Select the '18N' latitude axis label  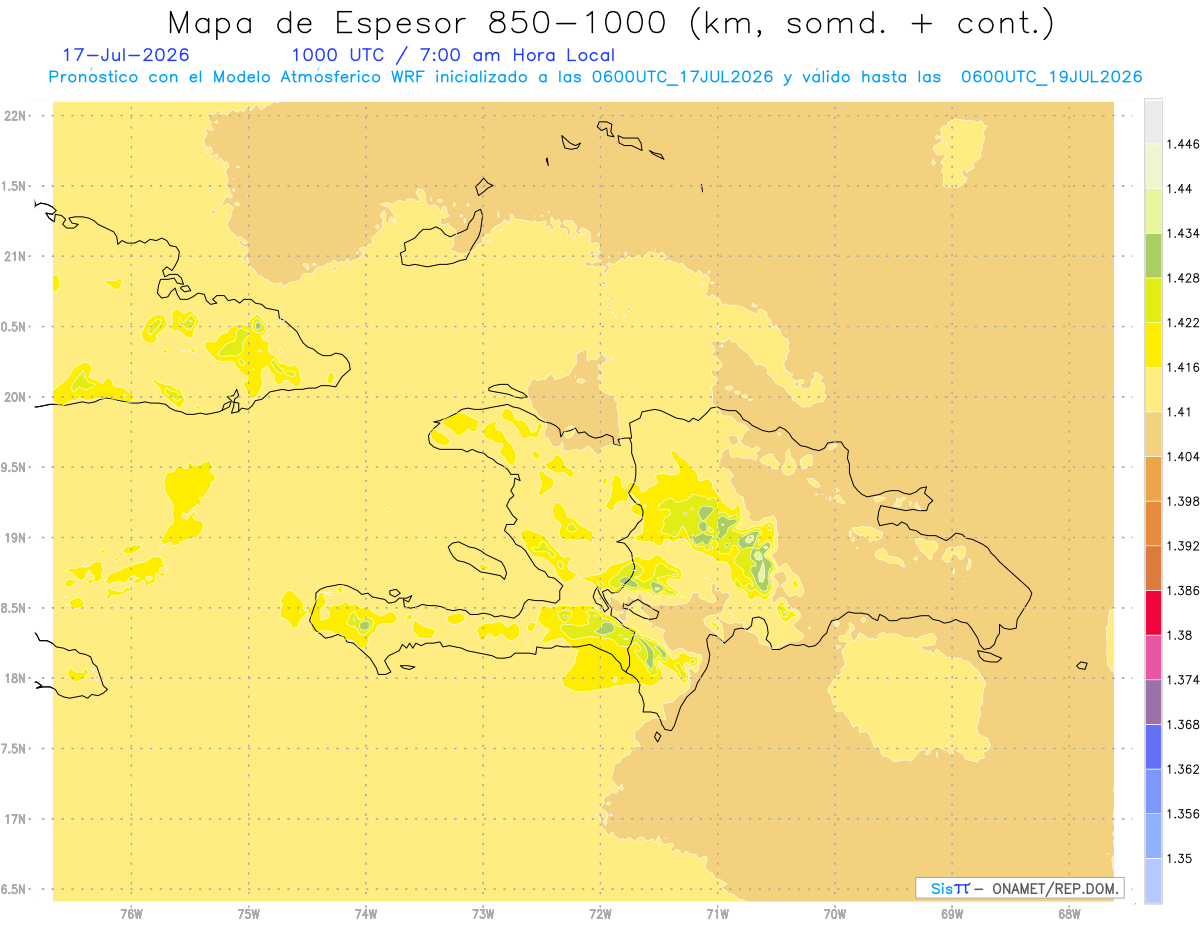click(15, 679)
